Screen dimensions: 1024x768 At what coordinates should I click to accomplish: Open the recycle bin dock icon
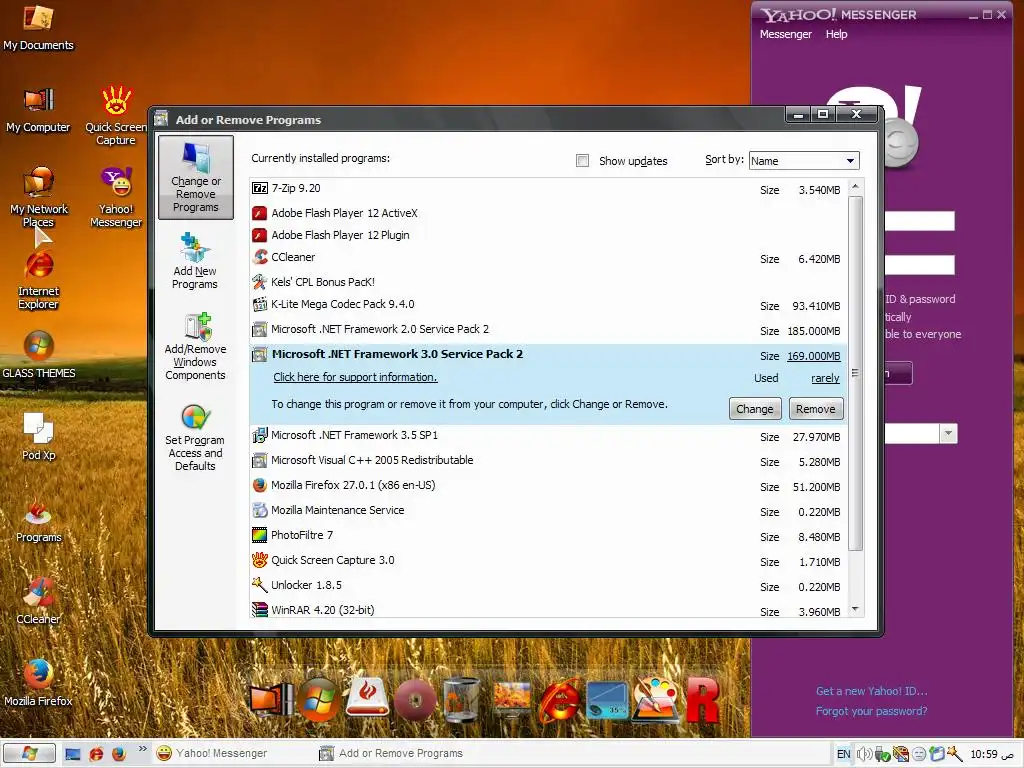tap(462, 699)
